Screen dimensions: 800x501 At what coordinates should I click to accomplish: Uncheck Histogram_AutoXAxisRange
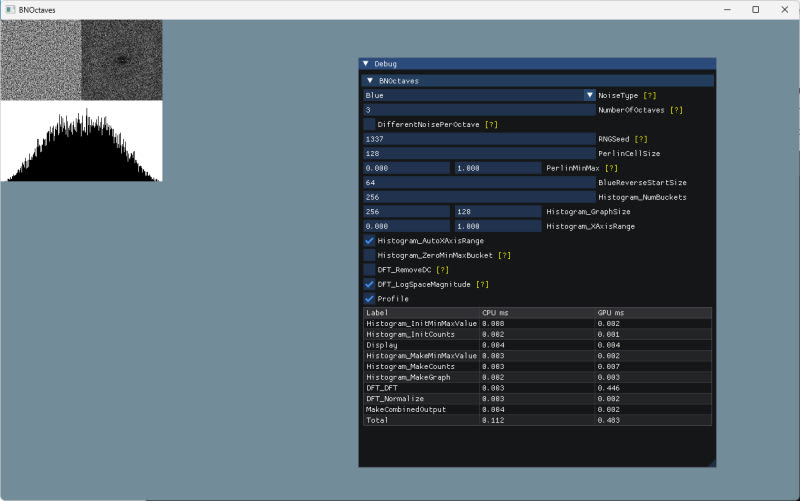point(370,241)
